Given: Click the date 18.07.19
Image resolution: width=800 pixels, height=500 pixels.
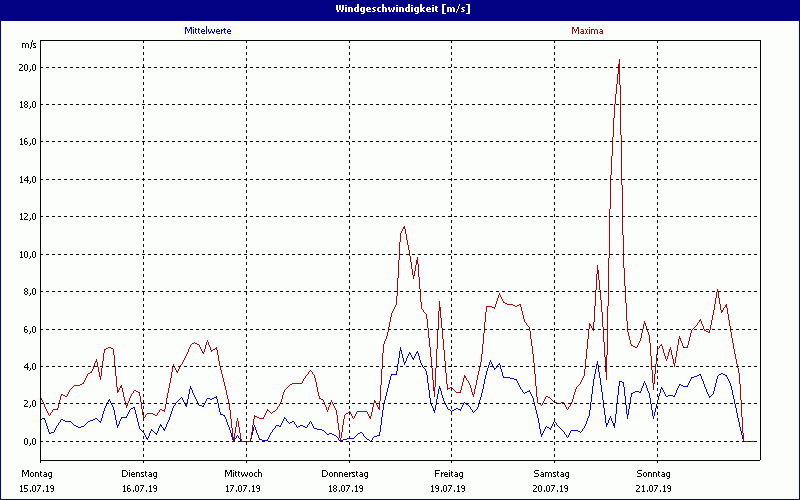Looking at the screenshot, I should (346, 489).
